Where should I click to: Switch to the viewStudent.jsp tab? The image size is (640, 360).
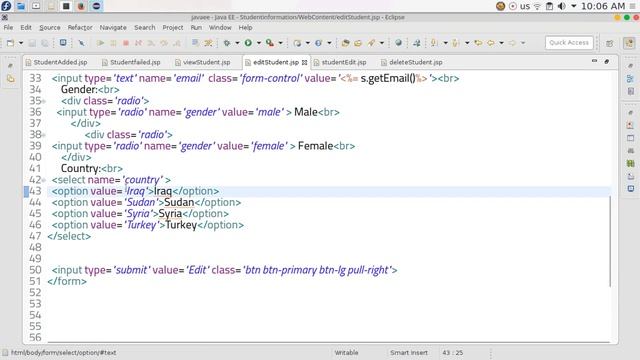203,62
